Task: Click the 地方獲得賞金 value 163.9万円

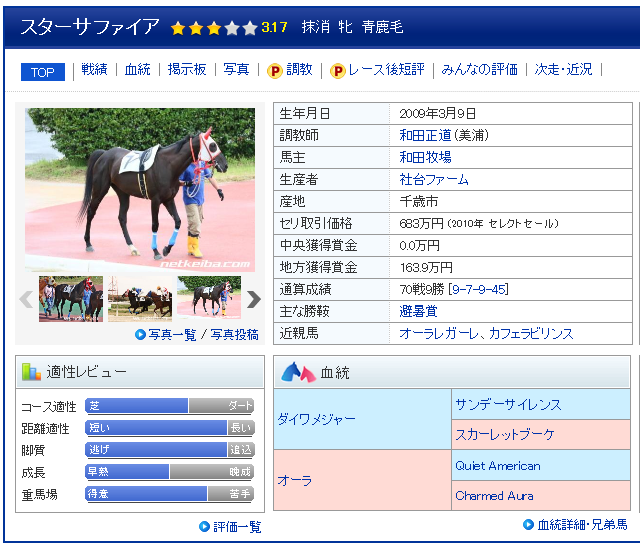Action: tap(426, 268)
